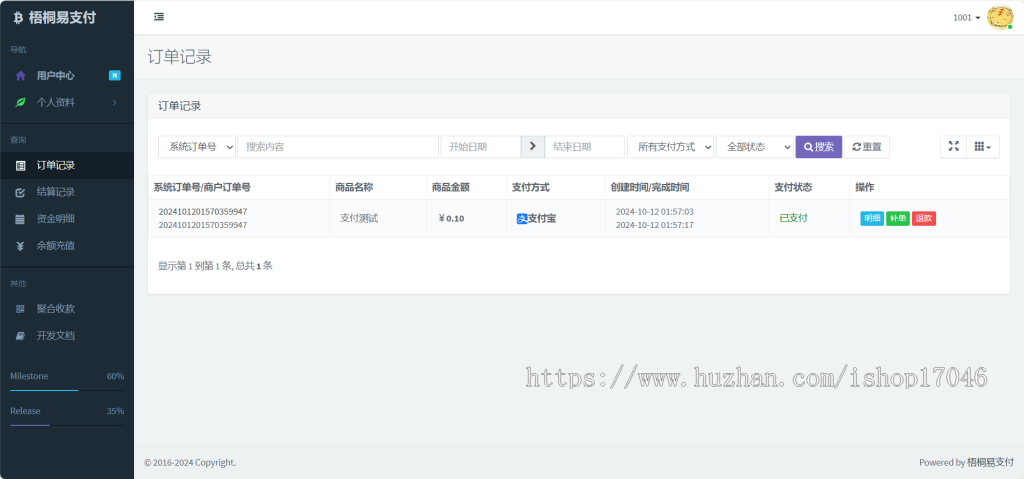Viewport: 1024px width, 479px height.
Task: Open the 全部状态 status dropdown
Action: [755, 147]
